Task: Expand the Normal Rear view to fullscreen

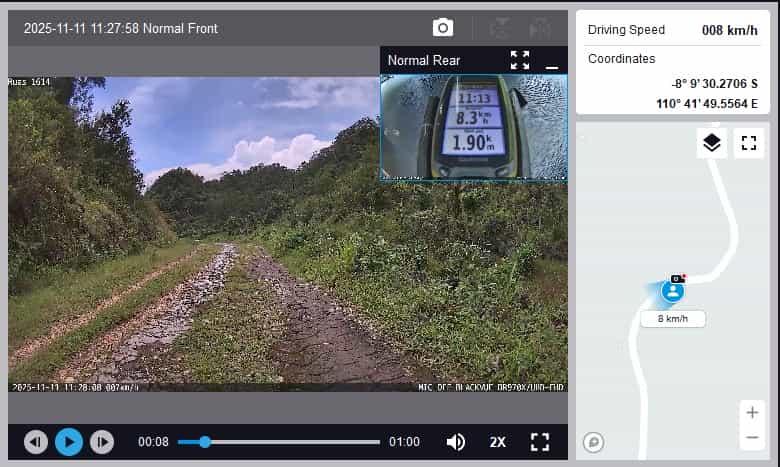Action: coord(520,60)
